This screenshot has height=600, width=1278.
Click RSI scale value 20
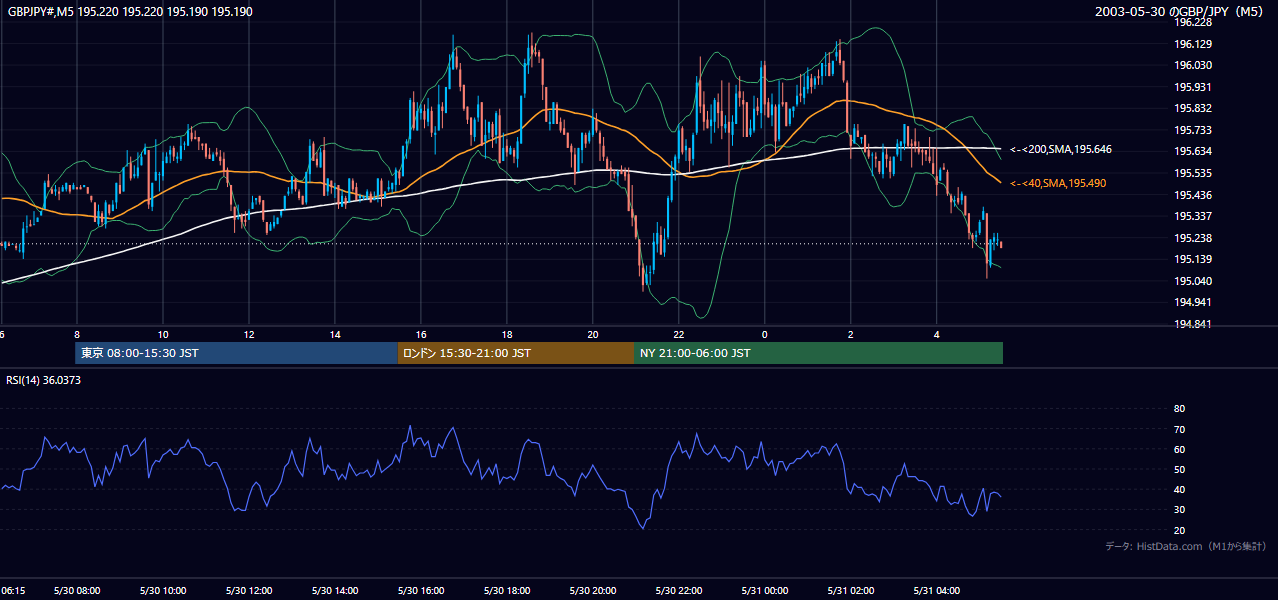(x=1179, y=530)
